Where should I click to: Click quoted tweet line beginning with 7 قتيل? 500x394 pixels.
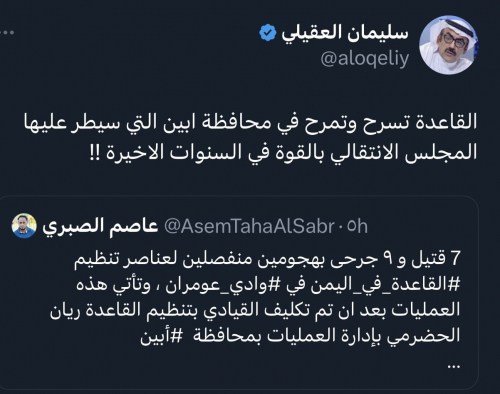click(267, 259)
